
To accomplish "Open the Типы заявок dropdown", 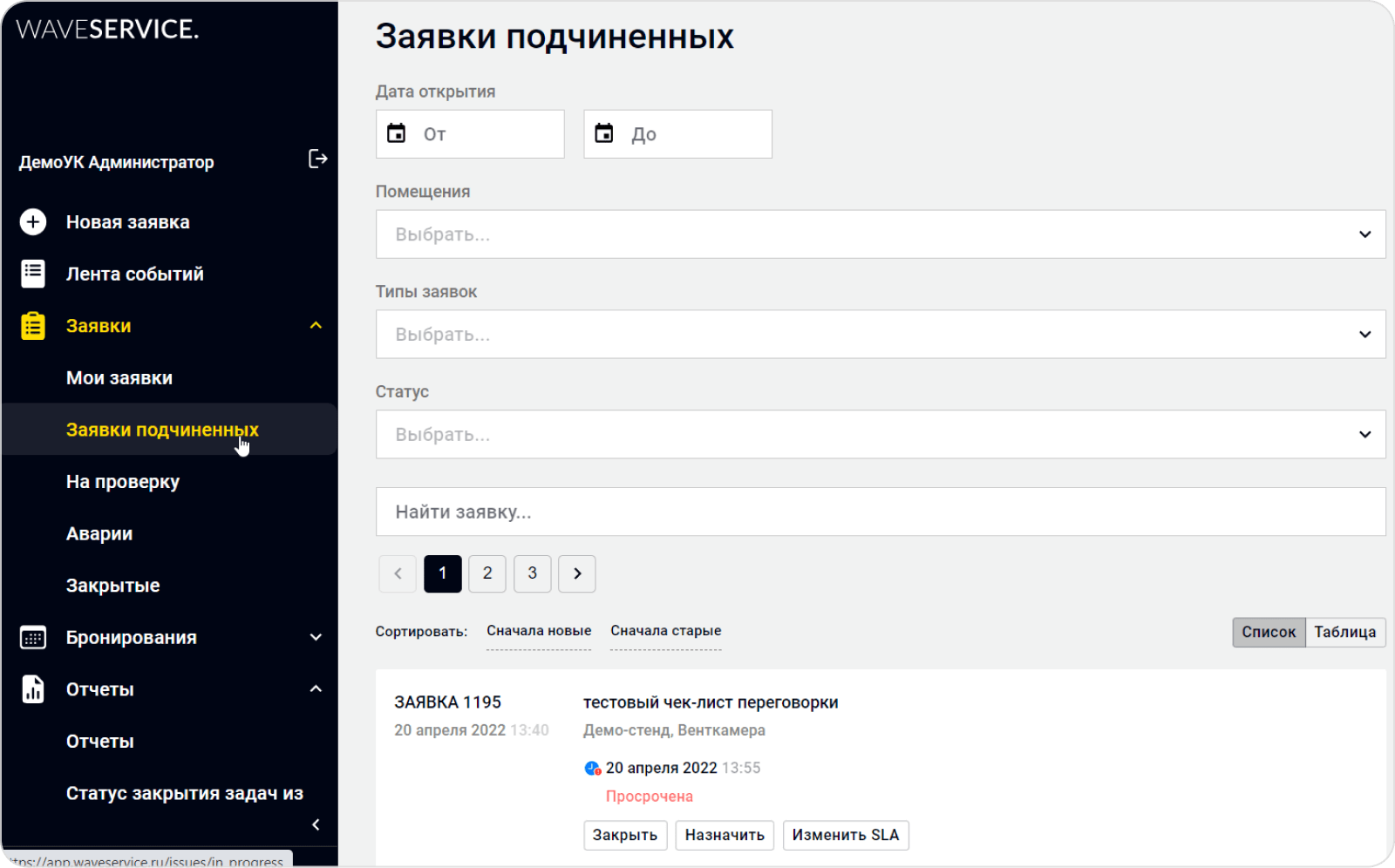I will point(880,335).
